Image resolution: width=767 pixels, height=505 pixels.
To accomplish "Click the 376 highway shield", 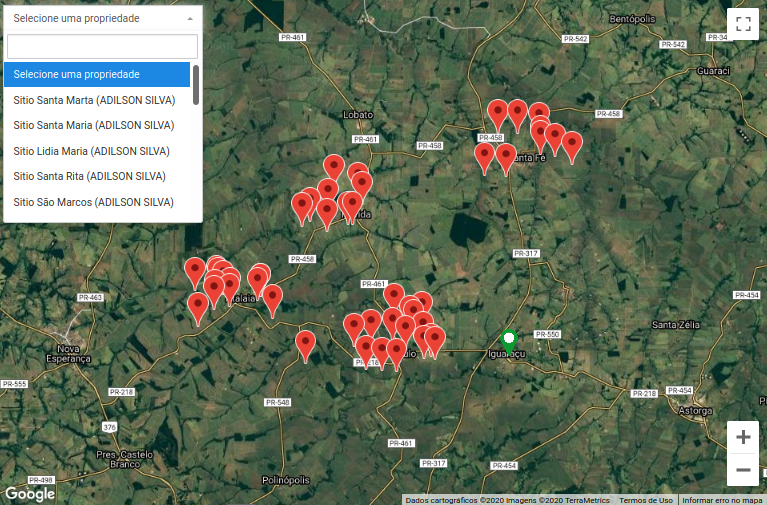I will pyautogui.click(x=110, y=427).
